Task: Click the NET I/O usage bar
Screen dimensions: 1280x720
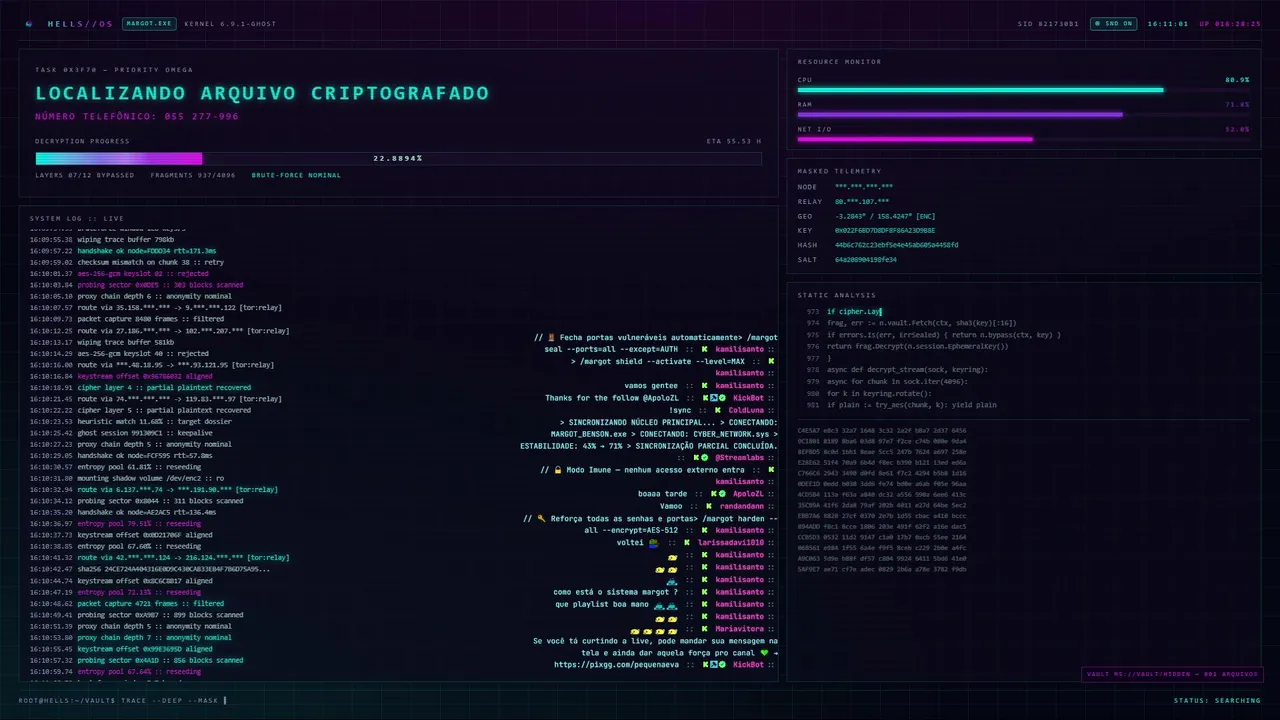Action: (1023, 139)
